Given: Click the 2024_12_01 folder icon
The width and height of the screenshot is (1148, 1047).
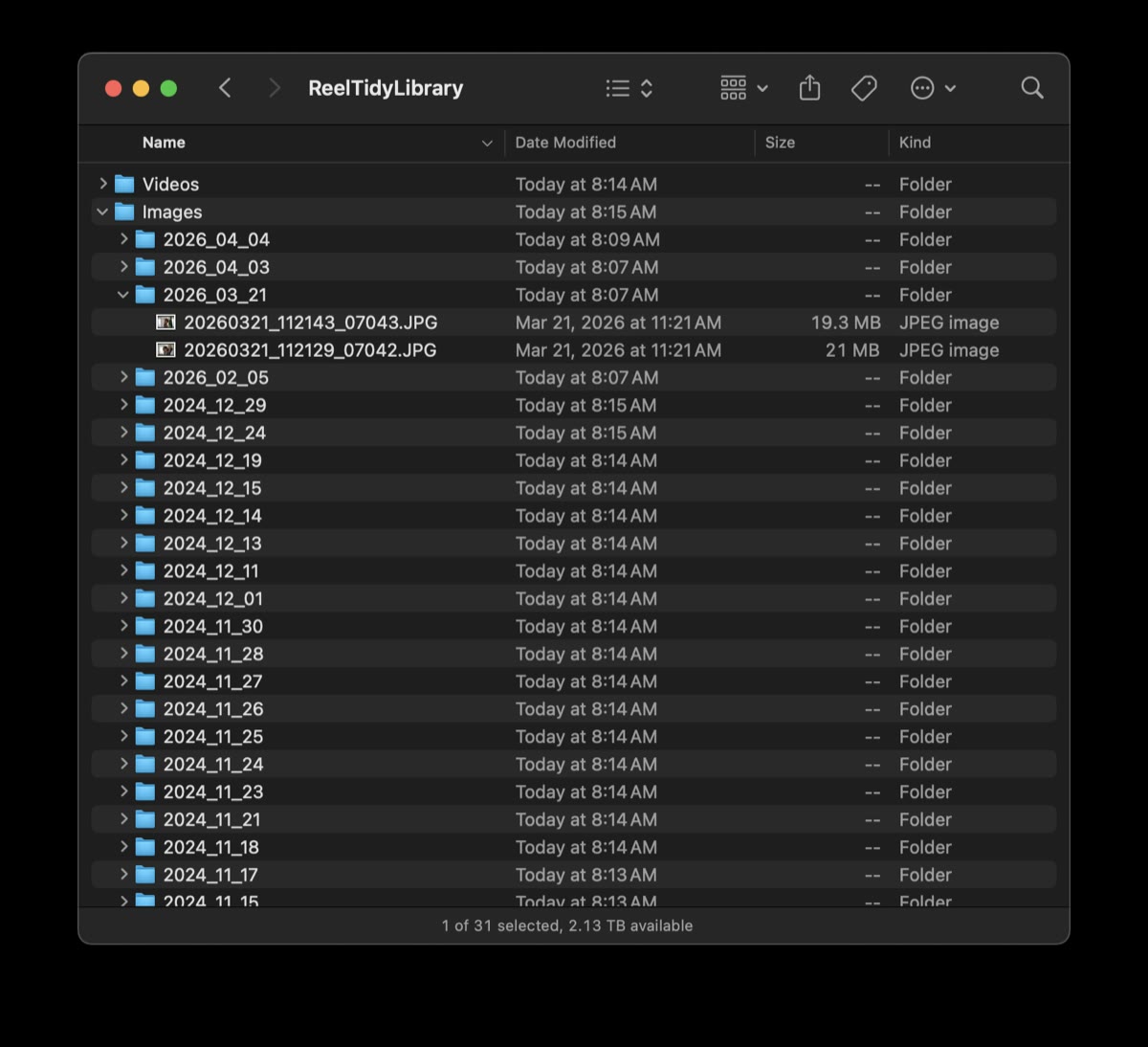Looking at the screenshot, I should pyautogui.click(x=145, y=599).
